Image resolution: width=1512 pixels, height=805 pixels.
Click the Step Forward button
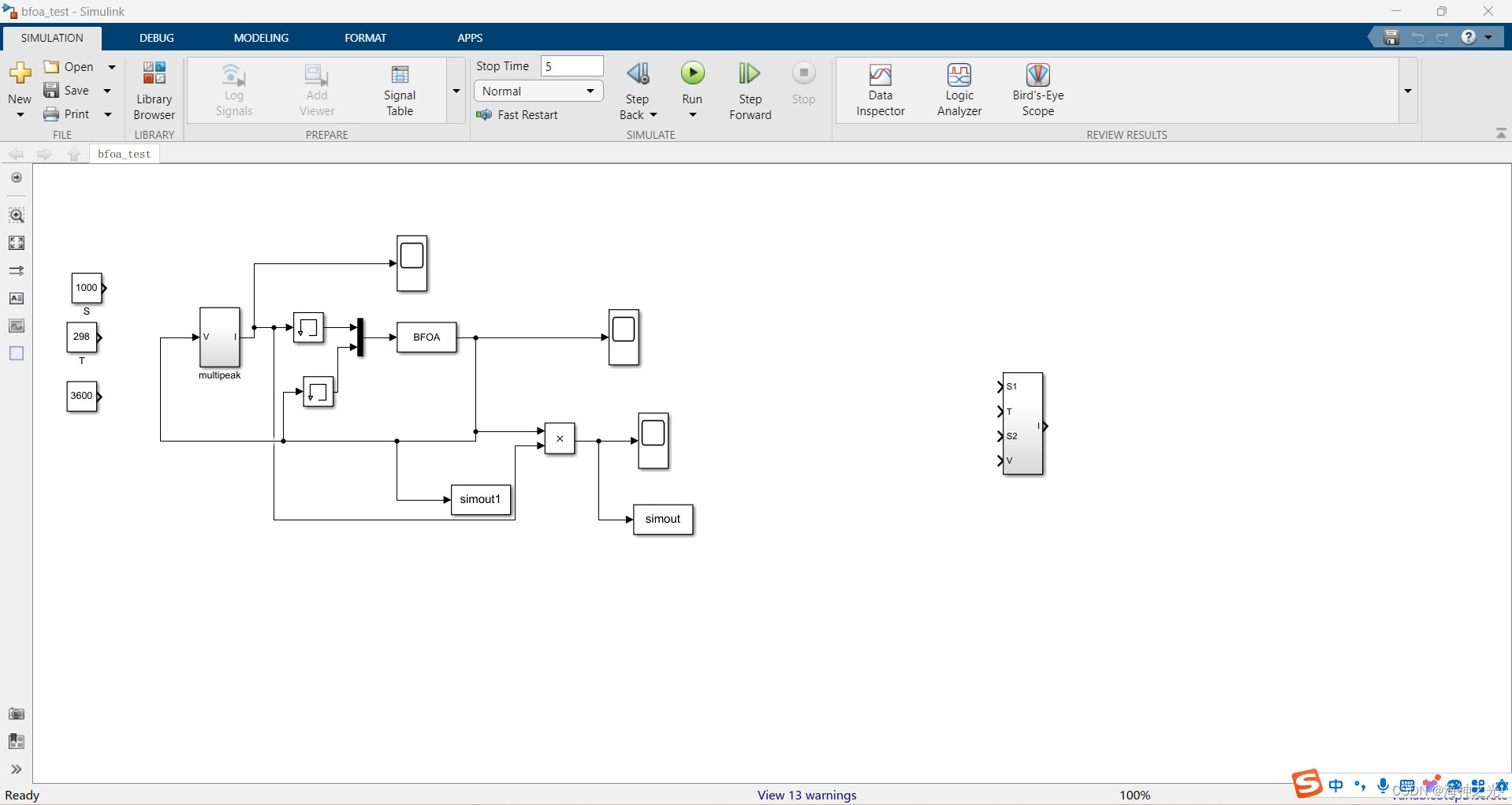[x=750, y=91]
